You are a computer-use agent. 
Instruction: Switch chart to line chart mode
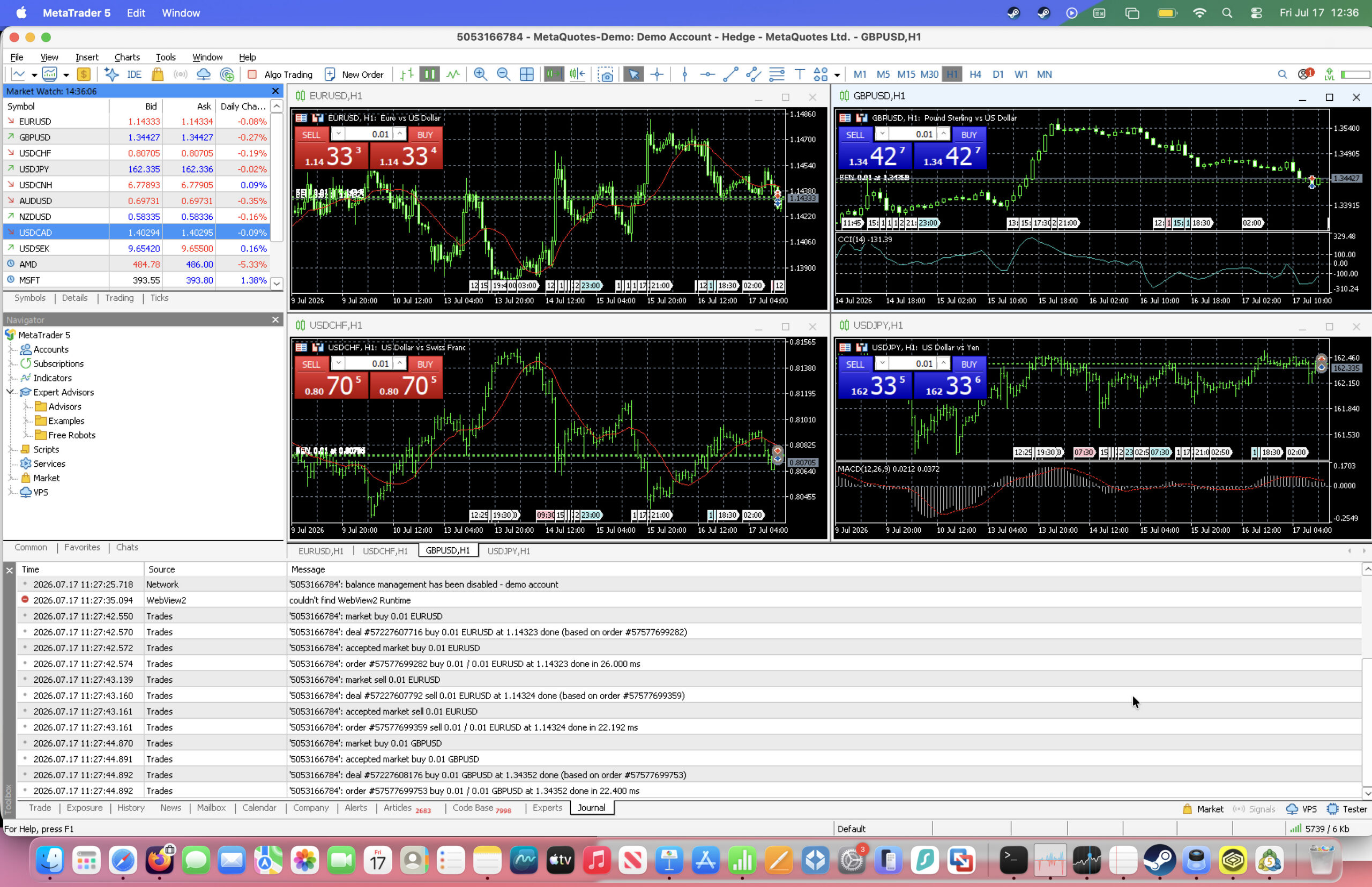453,74
